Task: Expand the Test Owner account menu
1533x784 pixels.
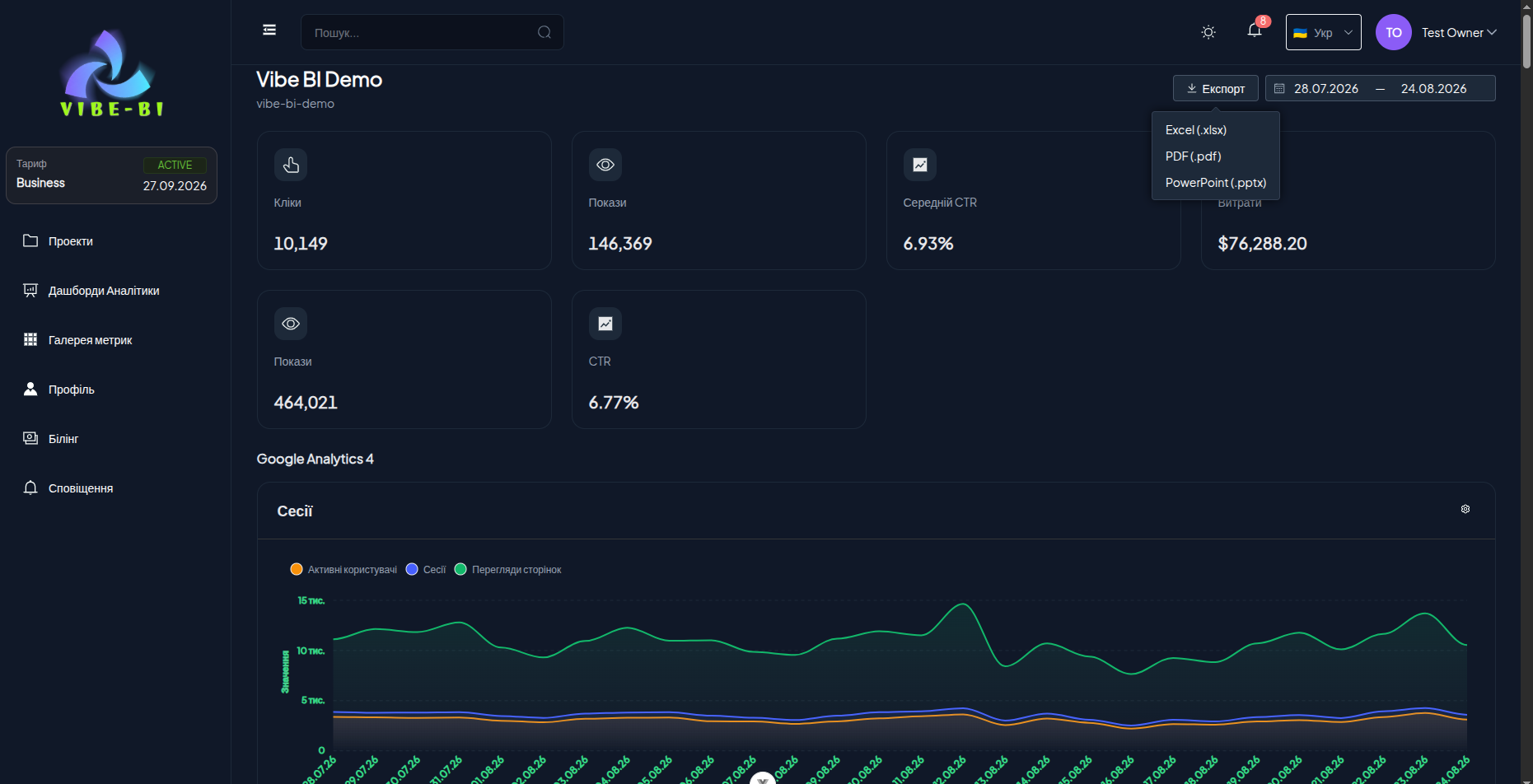Action: (1459, 33)
